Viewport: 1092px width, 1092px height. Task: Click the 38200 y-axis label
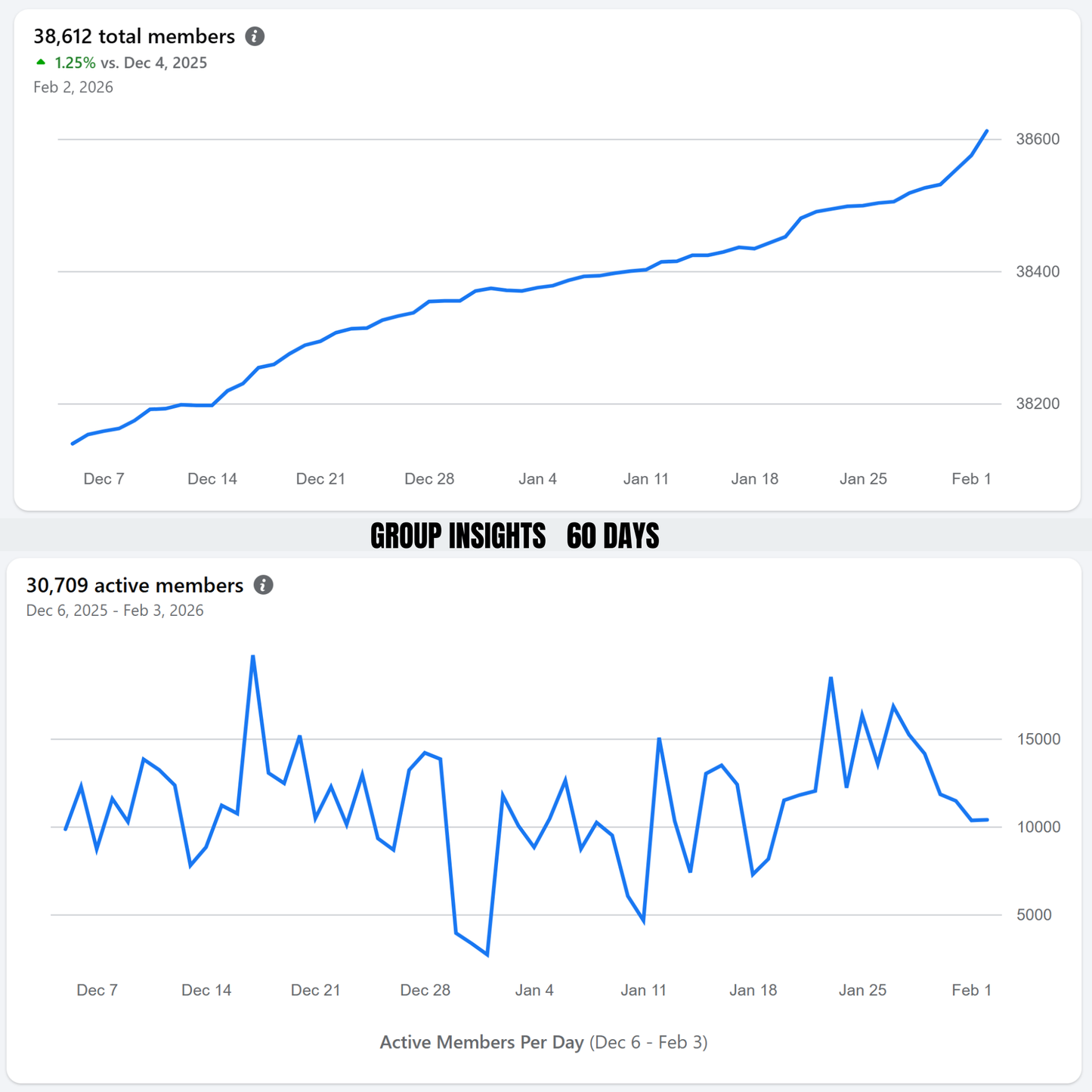[1038, 404]
